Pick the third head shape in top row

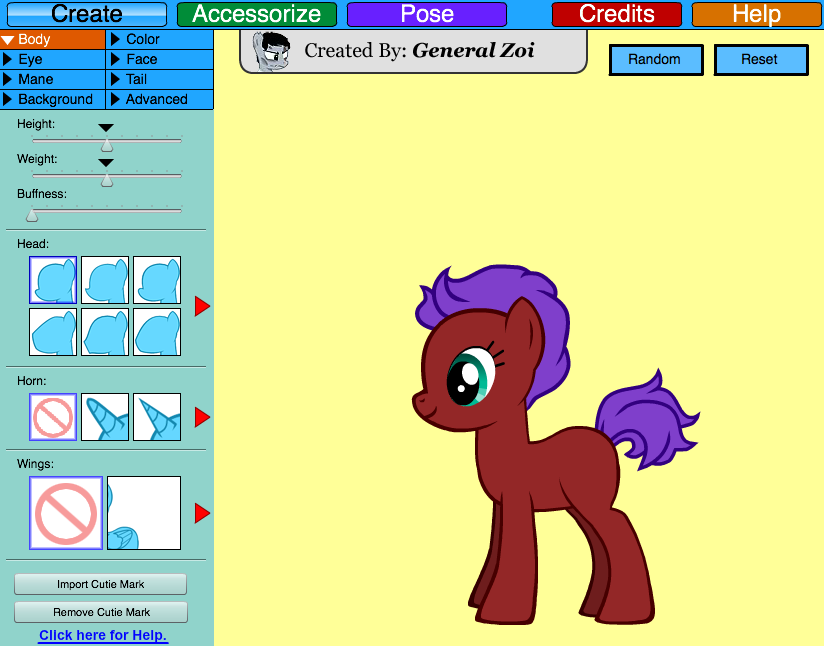coord(157,280)
